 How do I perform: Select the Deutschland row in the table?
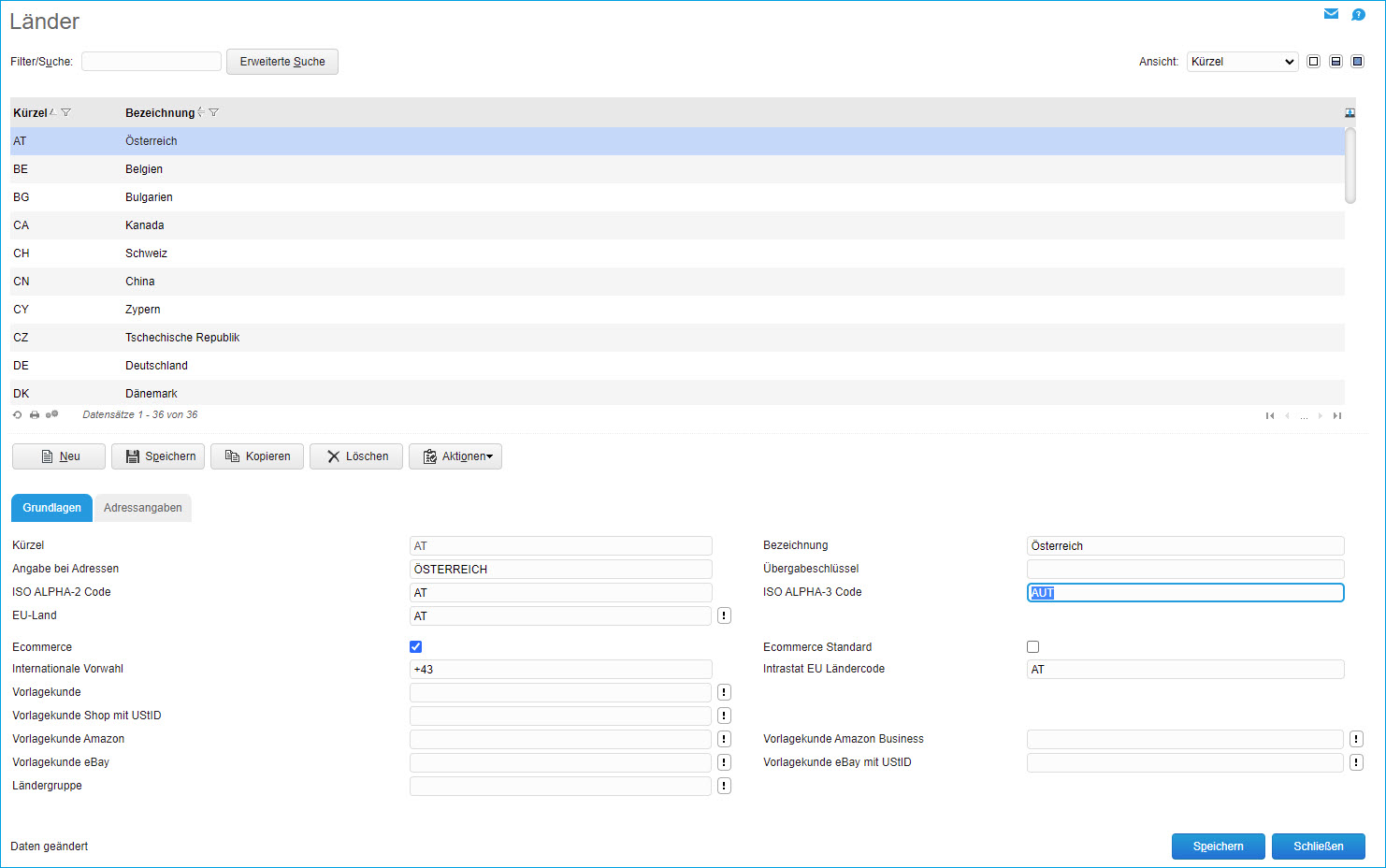point(156,366)
